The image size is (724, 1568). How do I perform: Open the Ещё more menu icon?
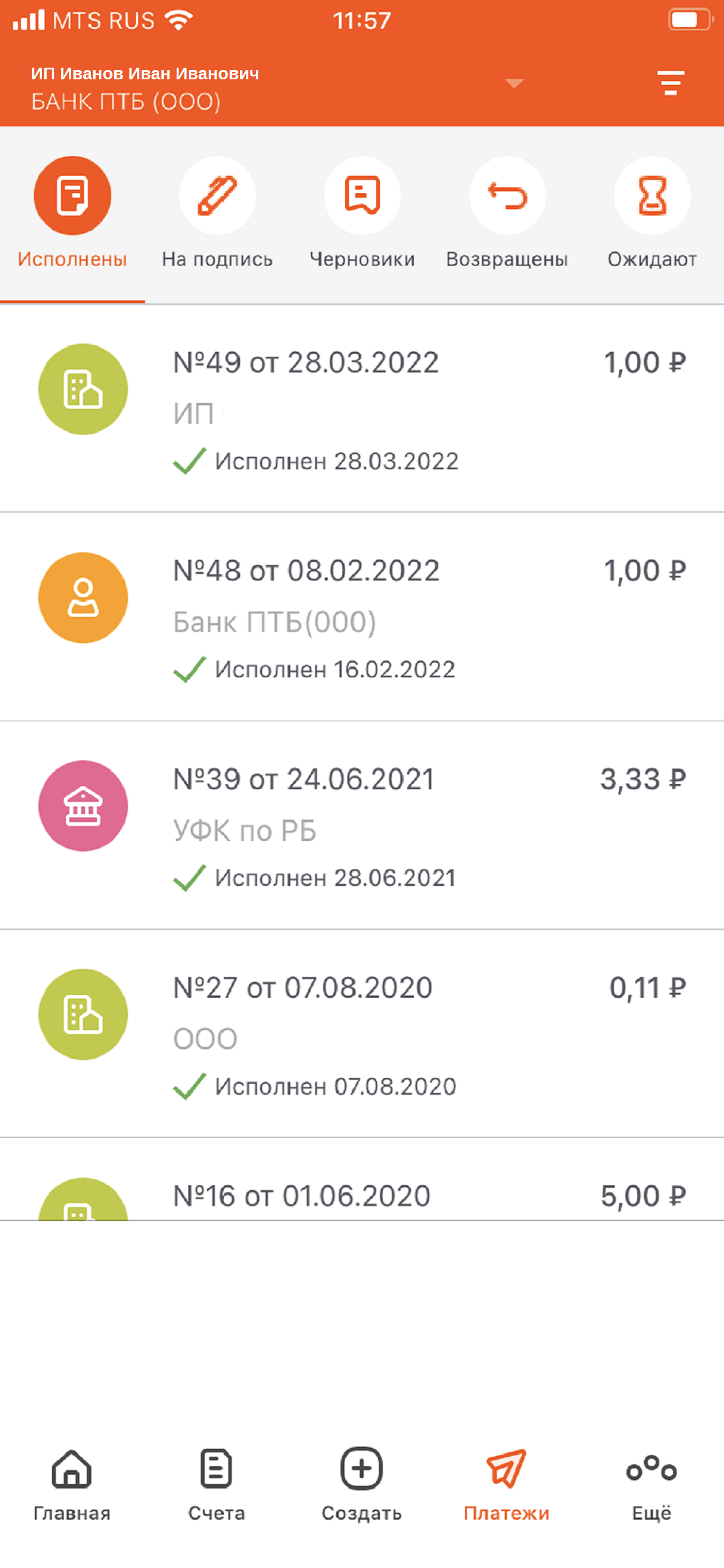tap(652, 1469)
